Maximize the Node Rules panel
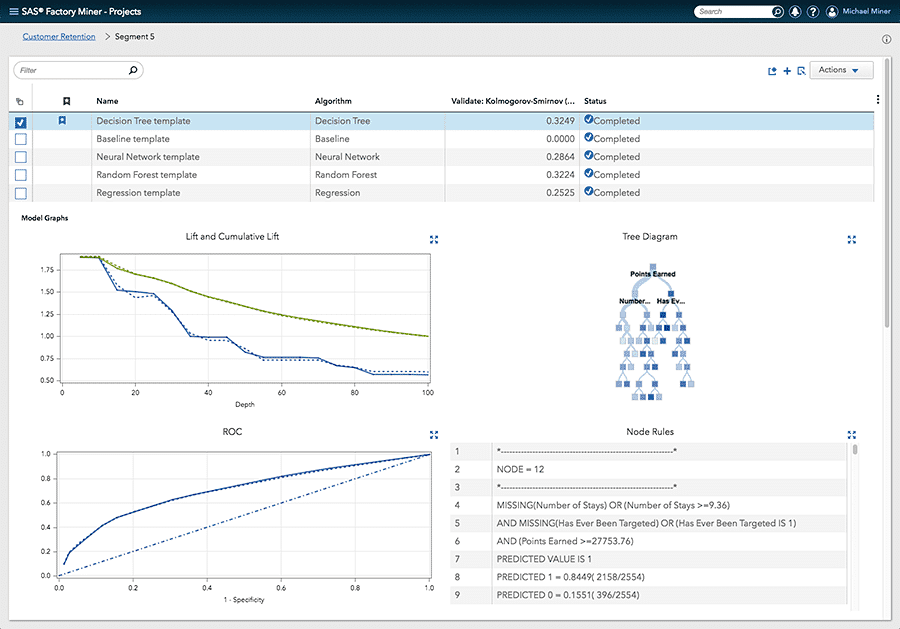This screenshot has width=900, height=629. (x=851, y=435)
